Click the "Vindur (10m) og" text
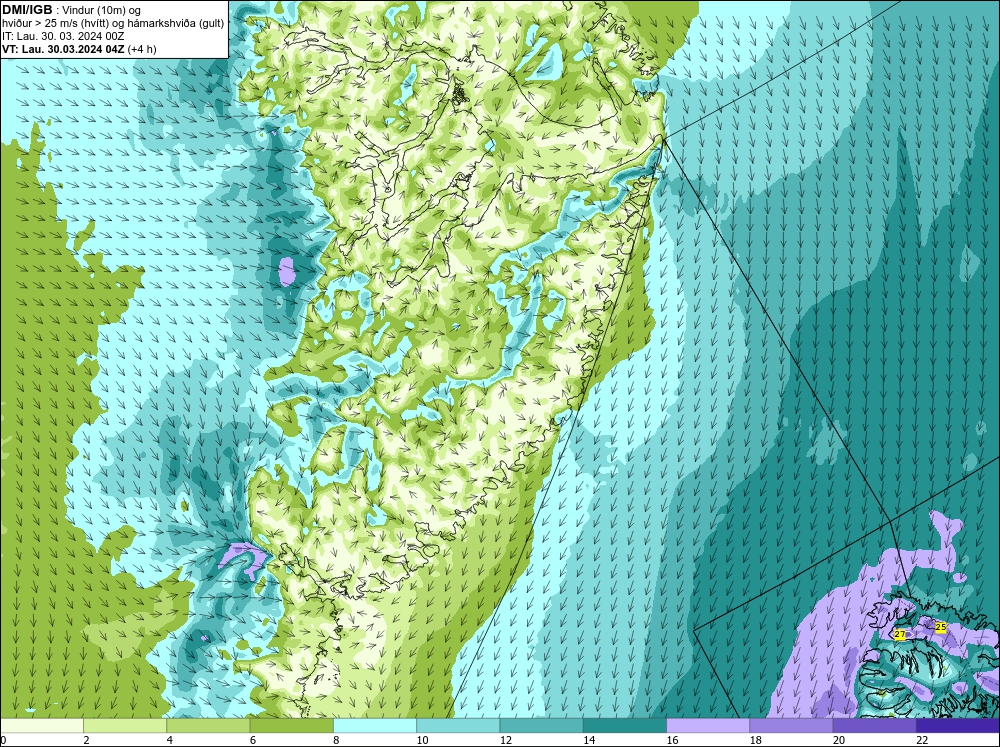The height and width of the screenshot is (747, 1000). [x=103, y=10]
